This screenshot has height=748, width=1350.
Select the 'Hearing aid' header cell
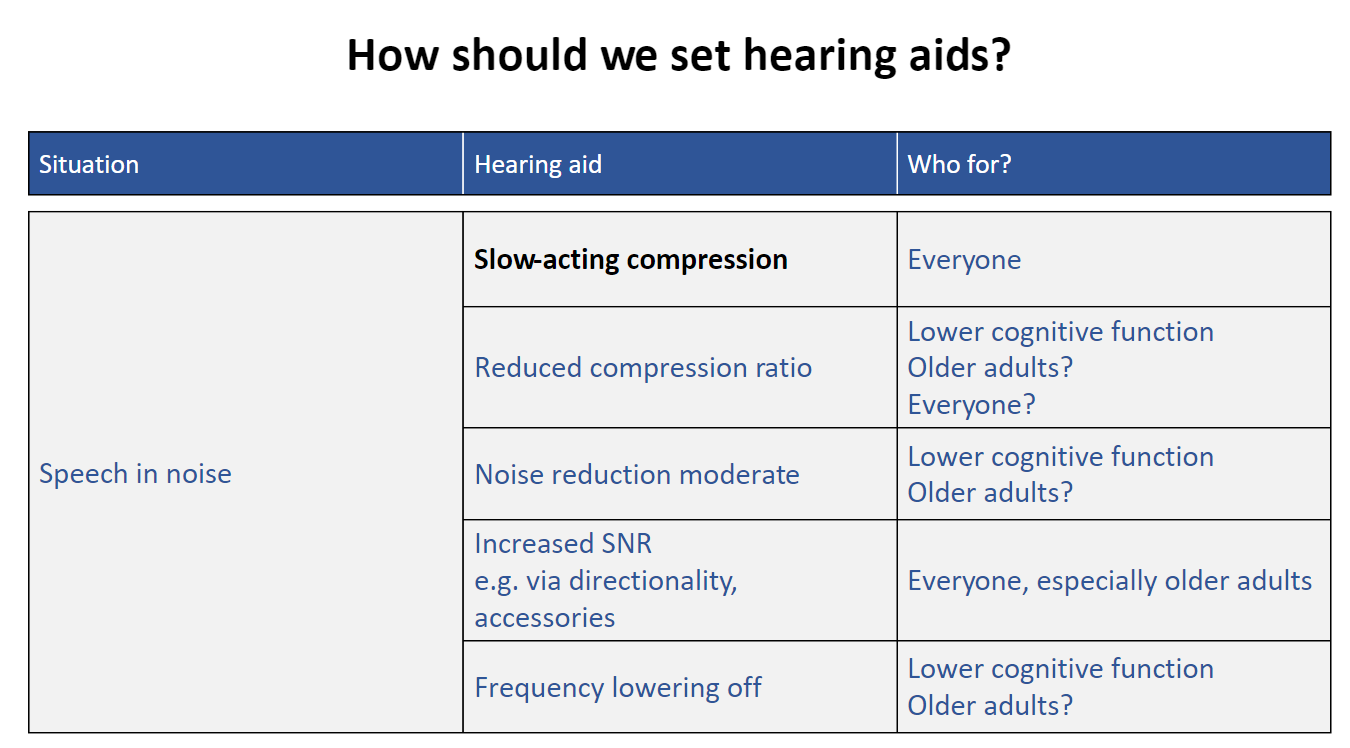pyautogui.click(x=680, y=163)
